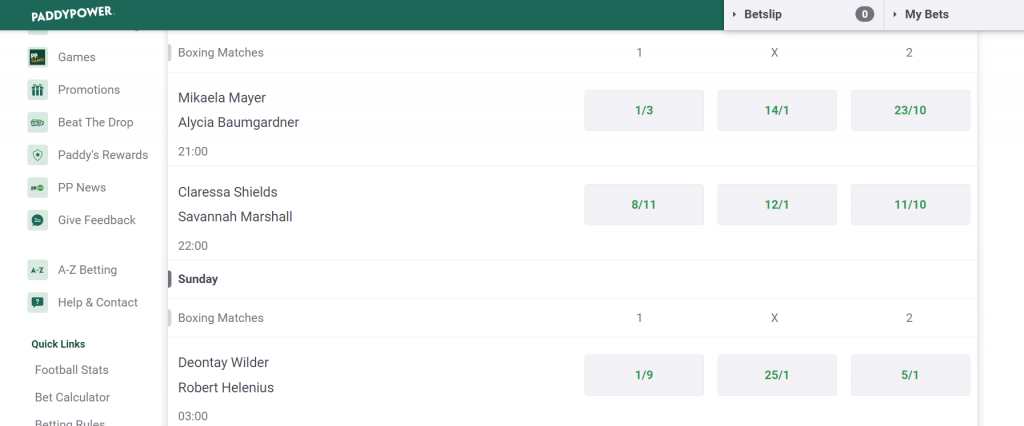Open the Give Feedback speech icon
The image size is (1024, 426).
point(38,220)
